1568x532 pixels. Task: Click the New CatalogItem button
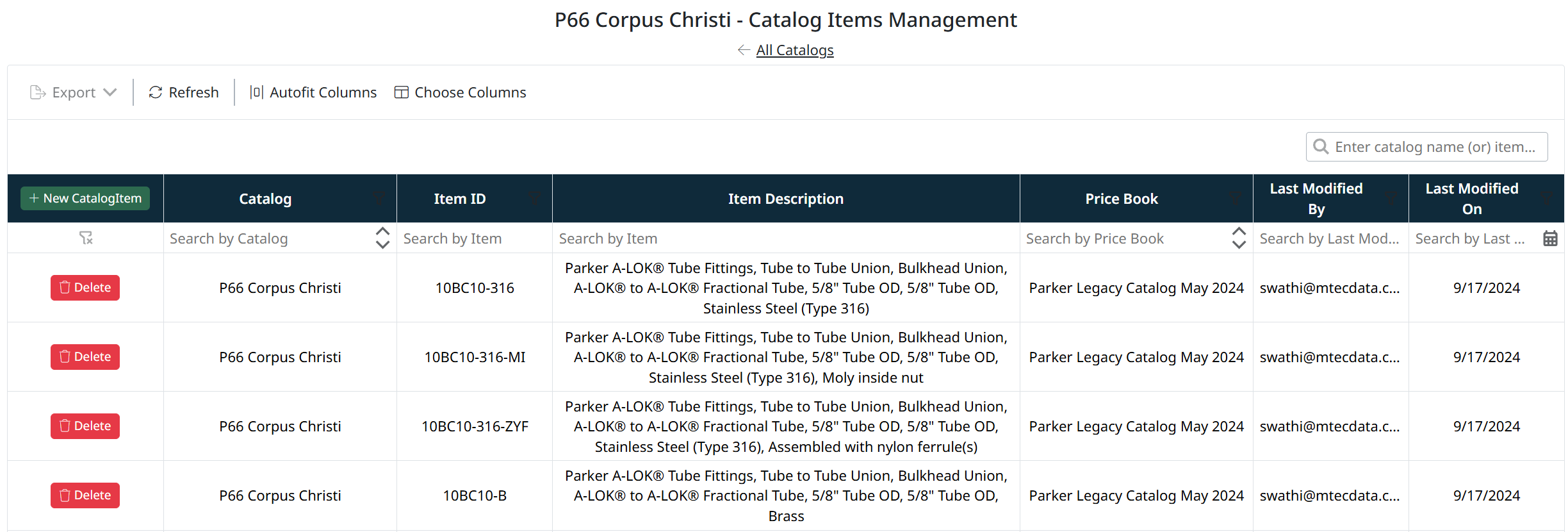click(x=85, y=199)
